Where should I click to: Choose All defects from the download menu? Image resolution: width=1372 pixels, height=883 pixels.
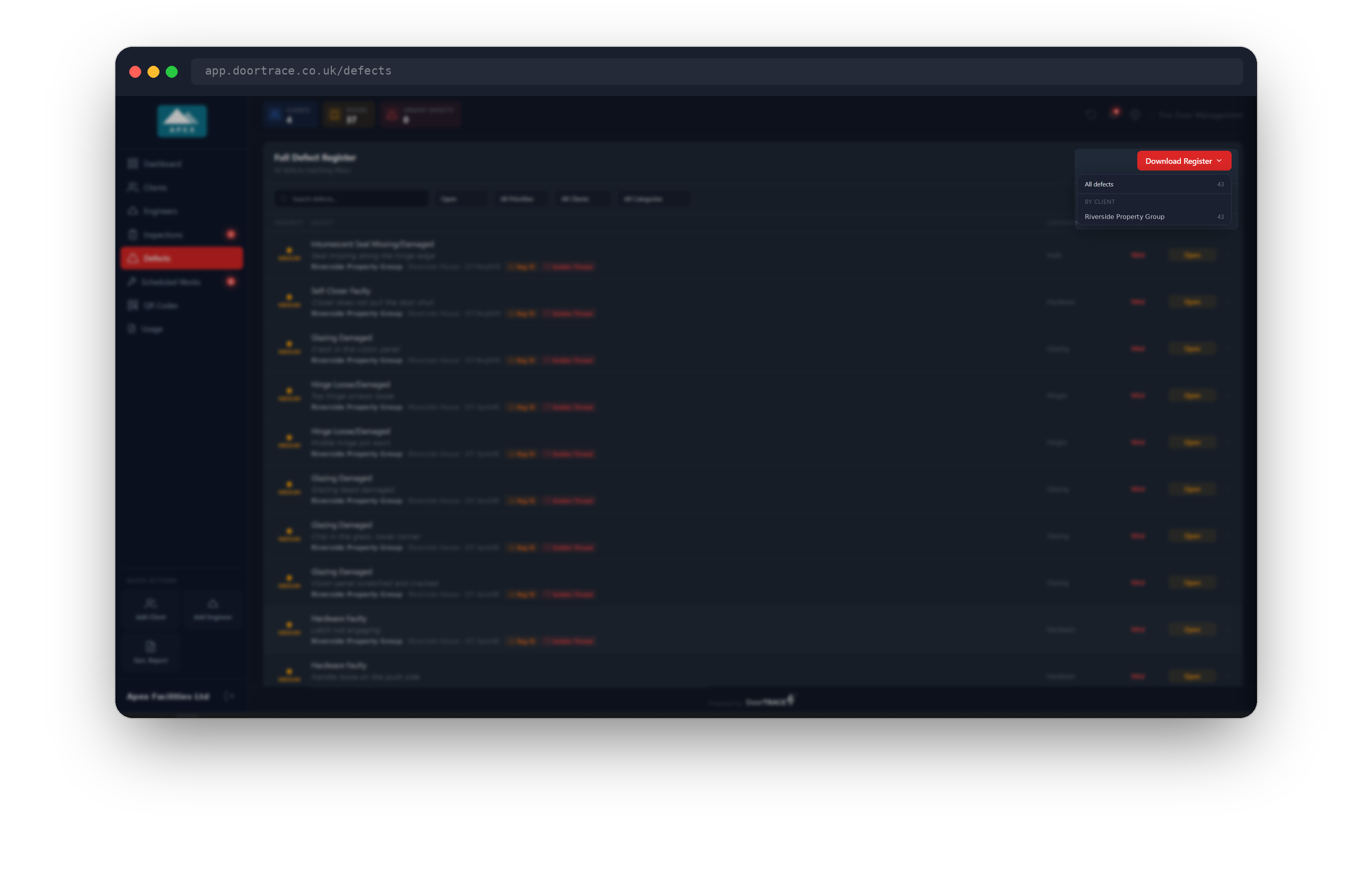(x=1154, y=184)
